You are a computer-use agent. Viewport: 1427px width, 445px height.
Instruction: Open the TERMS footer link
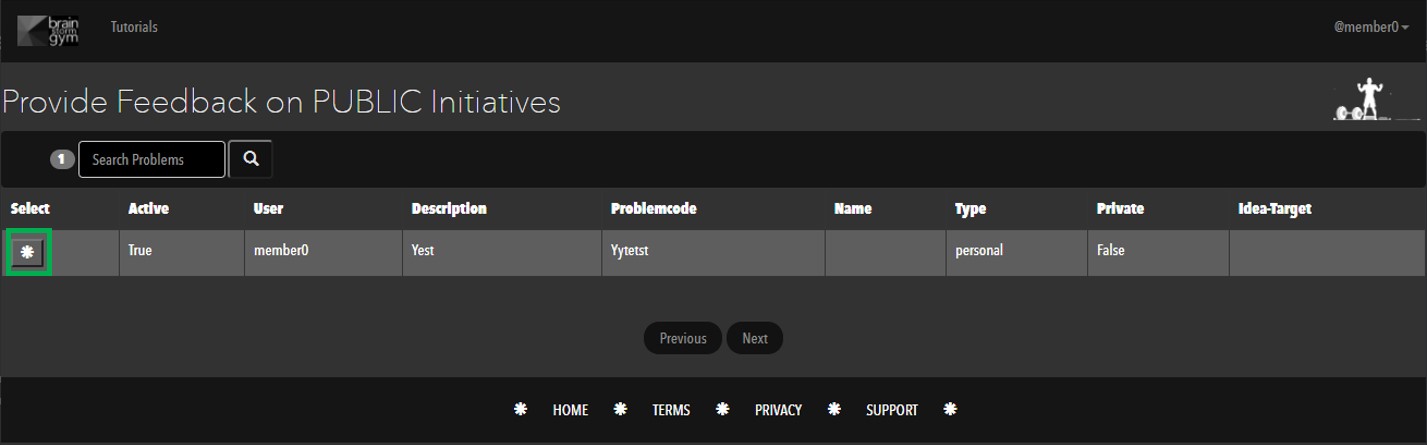[x=671, y=410]
